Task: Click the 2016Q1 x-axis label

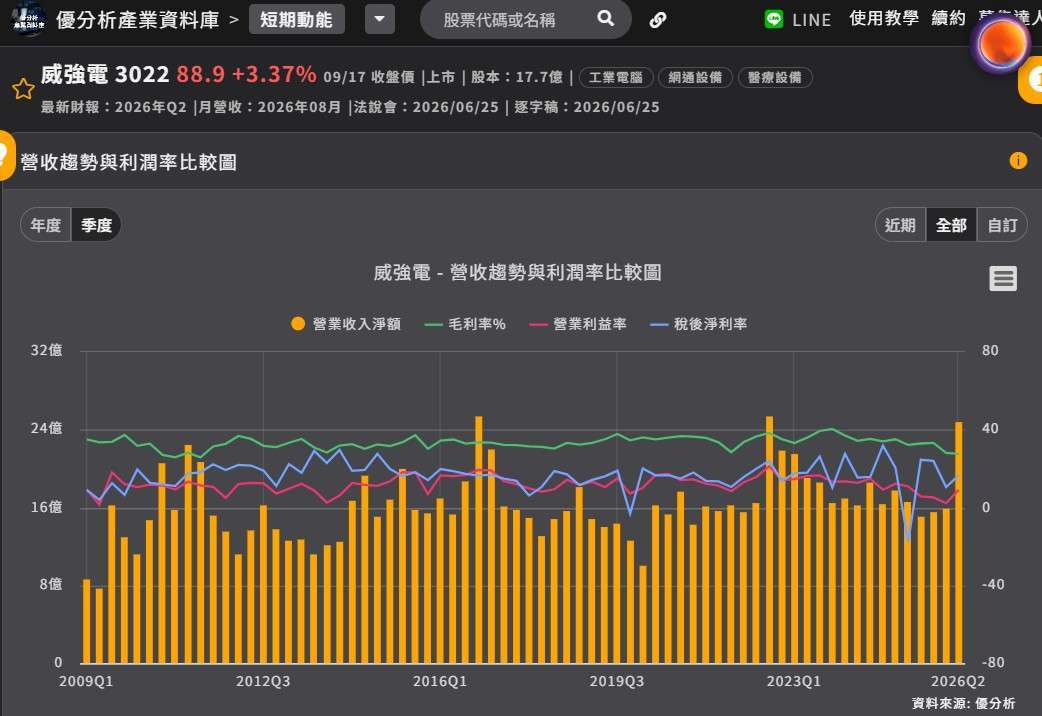Action: (x=440, y=681)
